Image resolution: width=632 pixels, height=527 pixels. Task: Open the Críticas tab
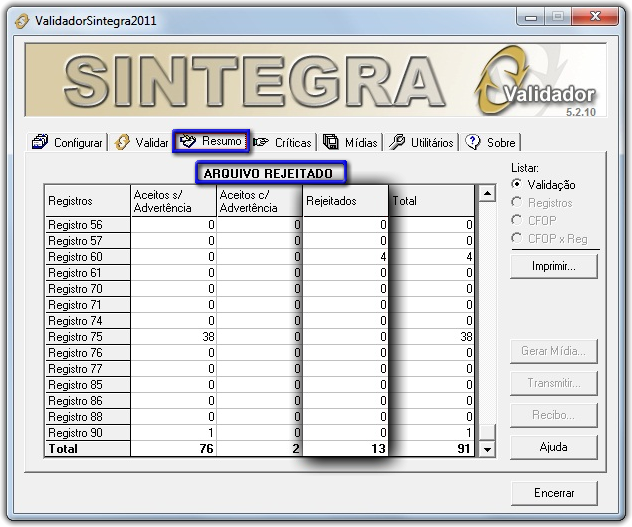point(283,142)
